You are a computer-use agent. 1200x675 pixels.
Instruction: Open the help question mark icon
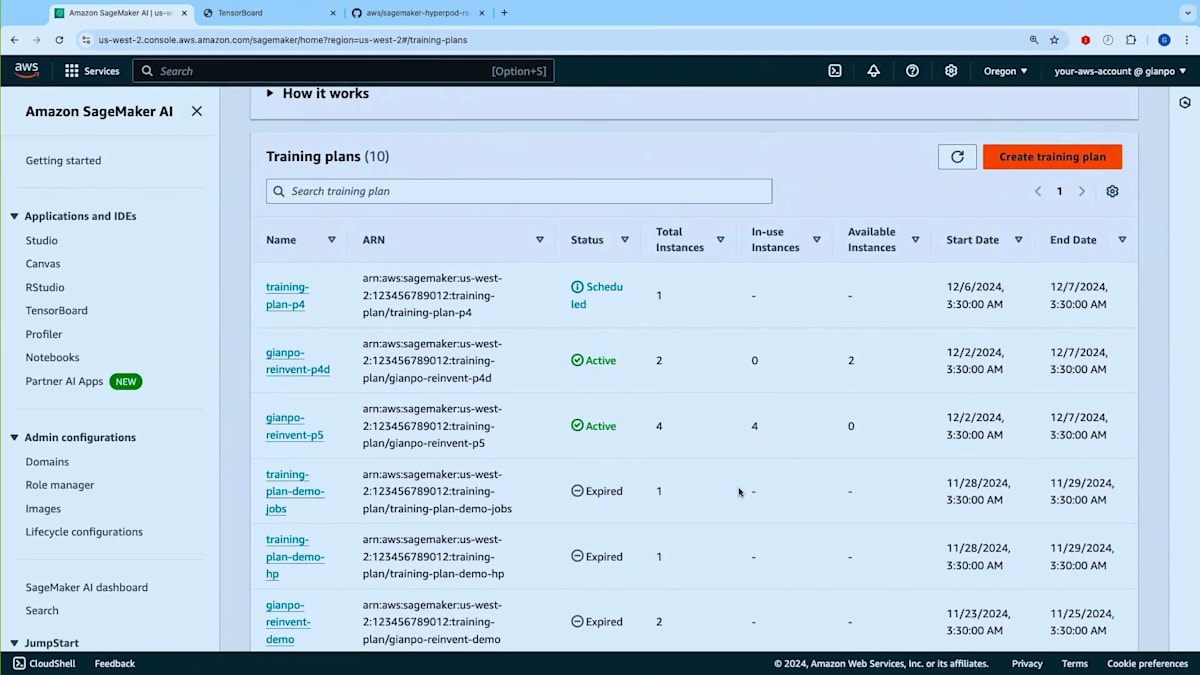(912, 71)
